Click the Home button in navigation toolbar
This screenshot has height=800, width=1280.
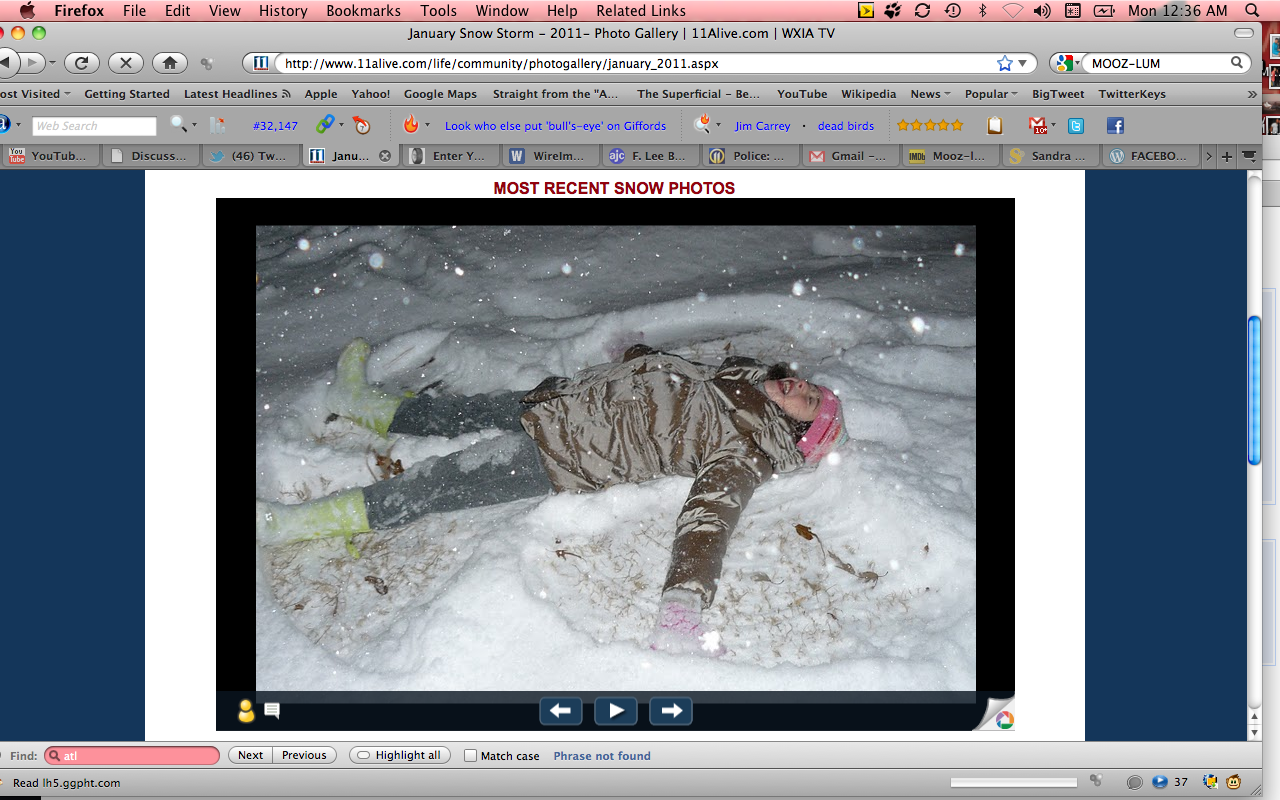pos(169,63)
